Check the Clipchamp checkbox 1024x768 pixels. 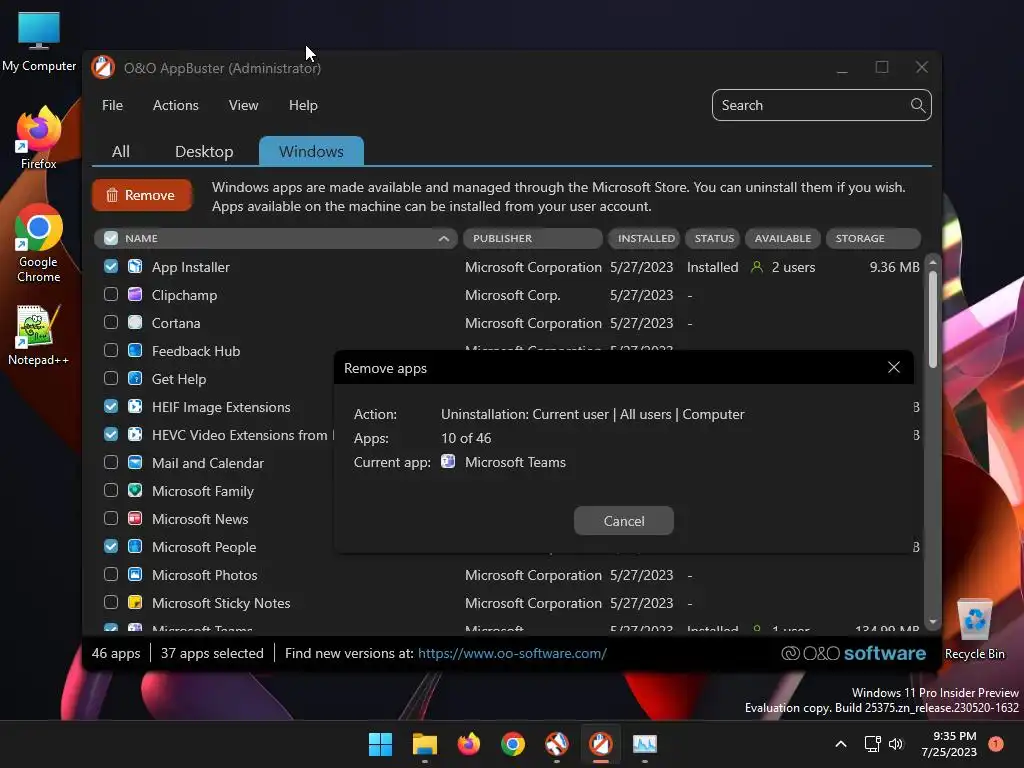[x=111, y=295]
